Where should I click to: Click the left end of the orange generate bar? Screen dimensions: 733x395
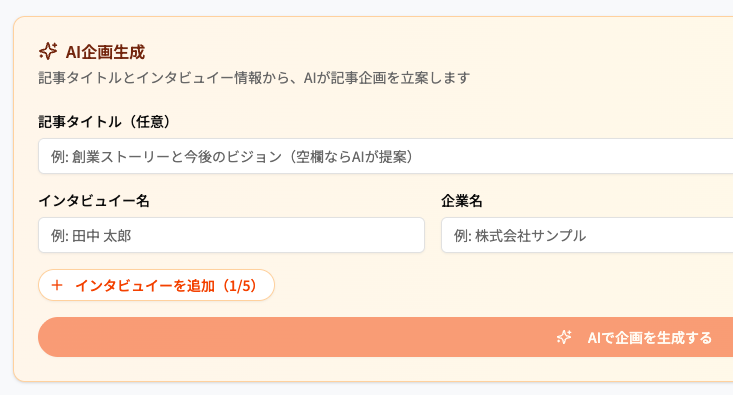61,337
